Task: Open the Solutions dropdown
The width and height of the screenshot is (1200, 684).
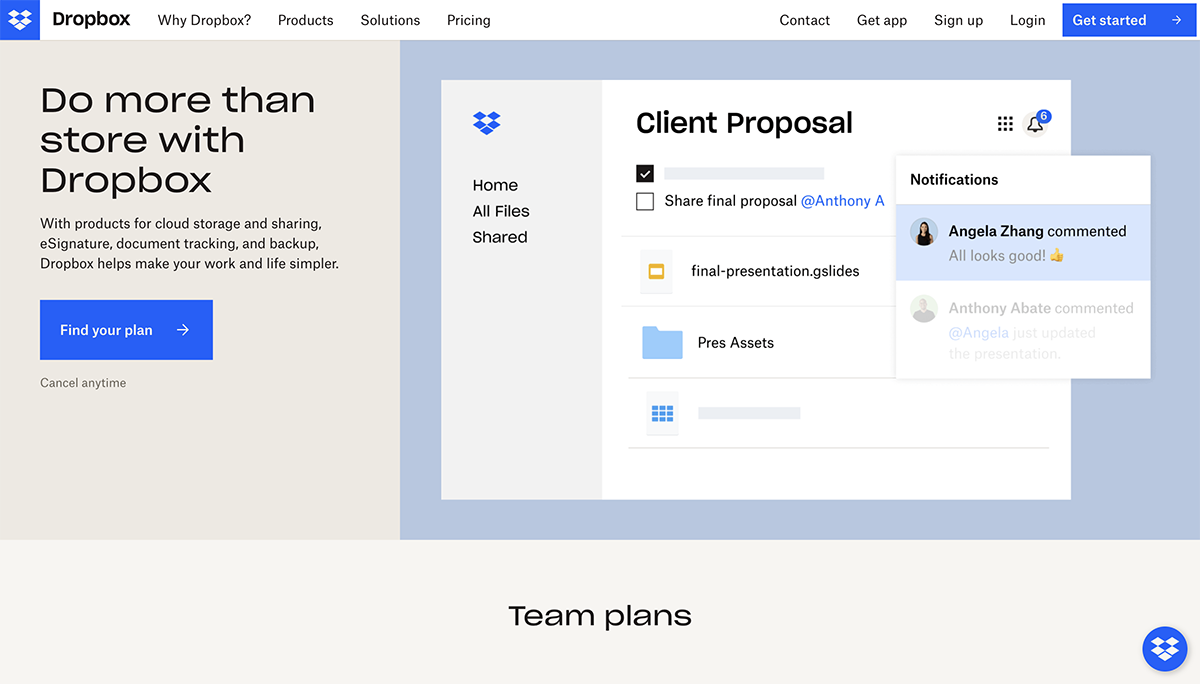Action: click(390, 20)
